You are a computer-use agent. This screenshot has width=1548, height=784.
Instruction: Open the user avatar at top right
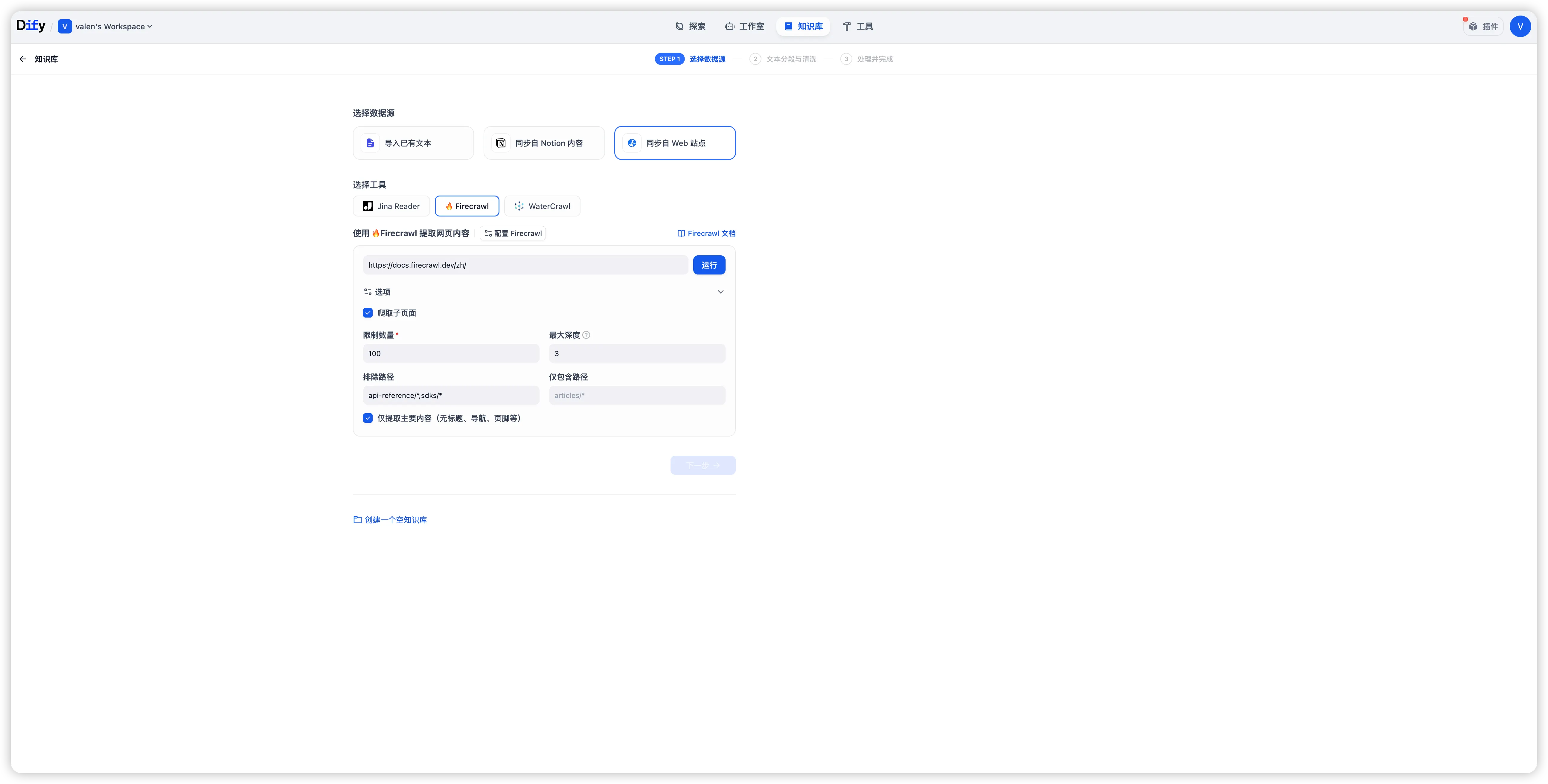1520,26
